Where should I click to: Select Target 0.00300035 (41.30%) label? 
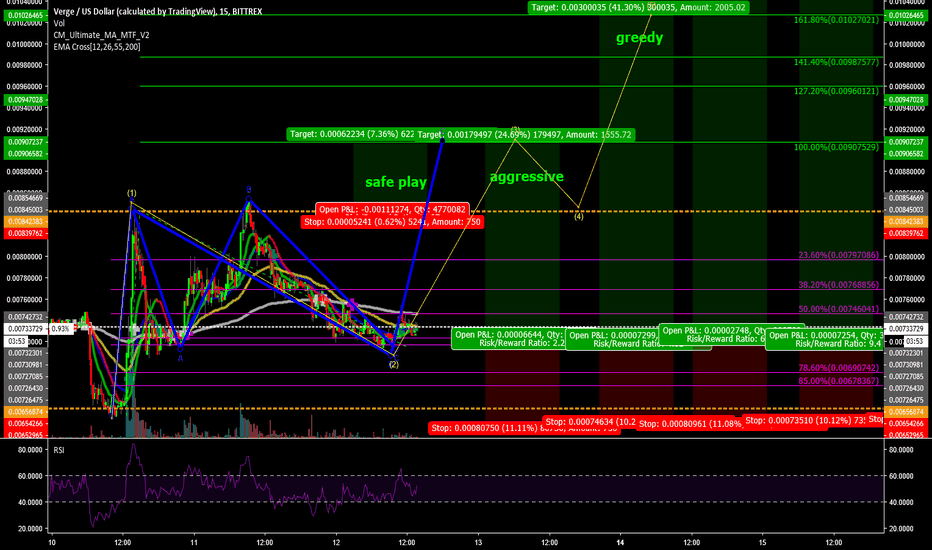click(638, 8)
